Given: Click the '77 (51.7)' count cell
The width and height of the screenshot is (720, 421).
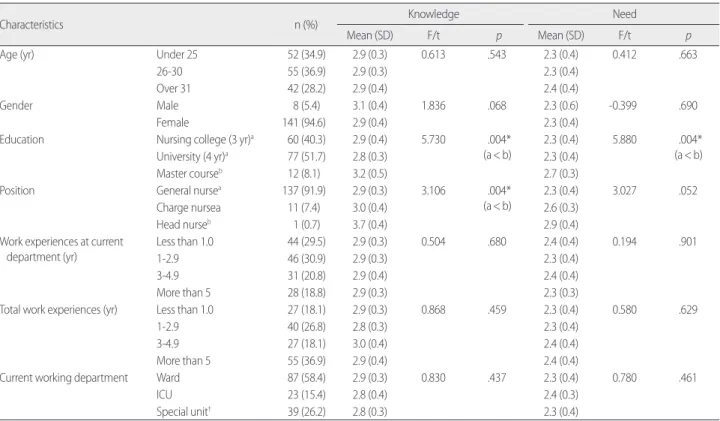Looking at the screenshot, I should tap(306, 157).
